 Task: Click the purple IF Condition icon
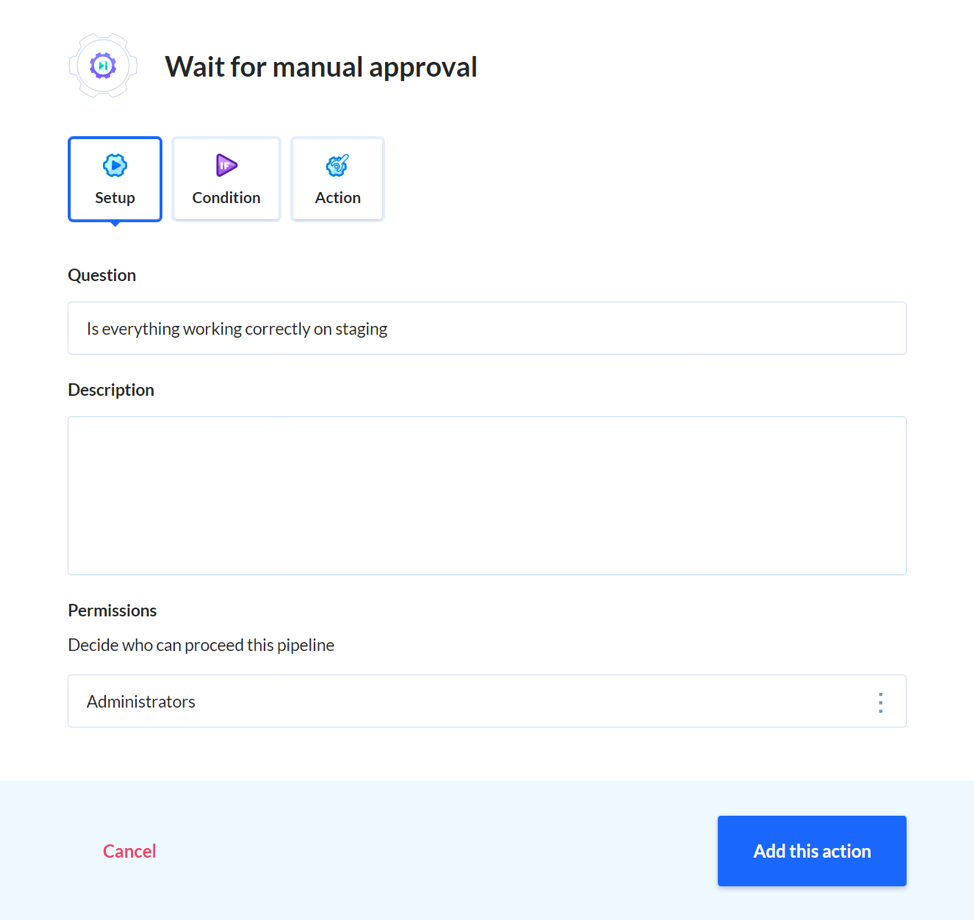coord(225,164)
